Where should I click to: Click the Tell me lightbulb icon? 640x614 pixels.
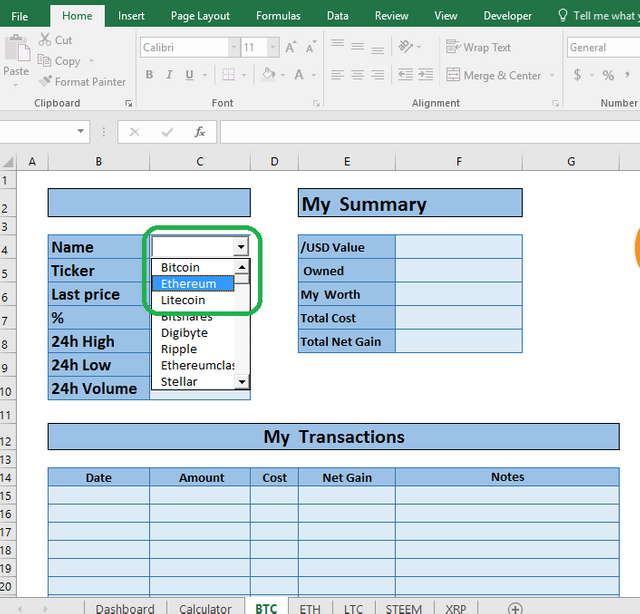[563, 16]
